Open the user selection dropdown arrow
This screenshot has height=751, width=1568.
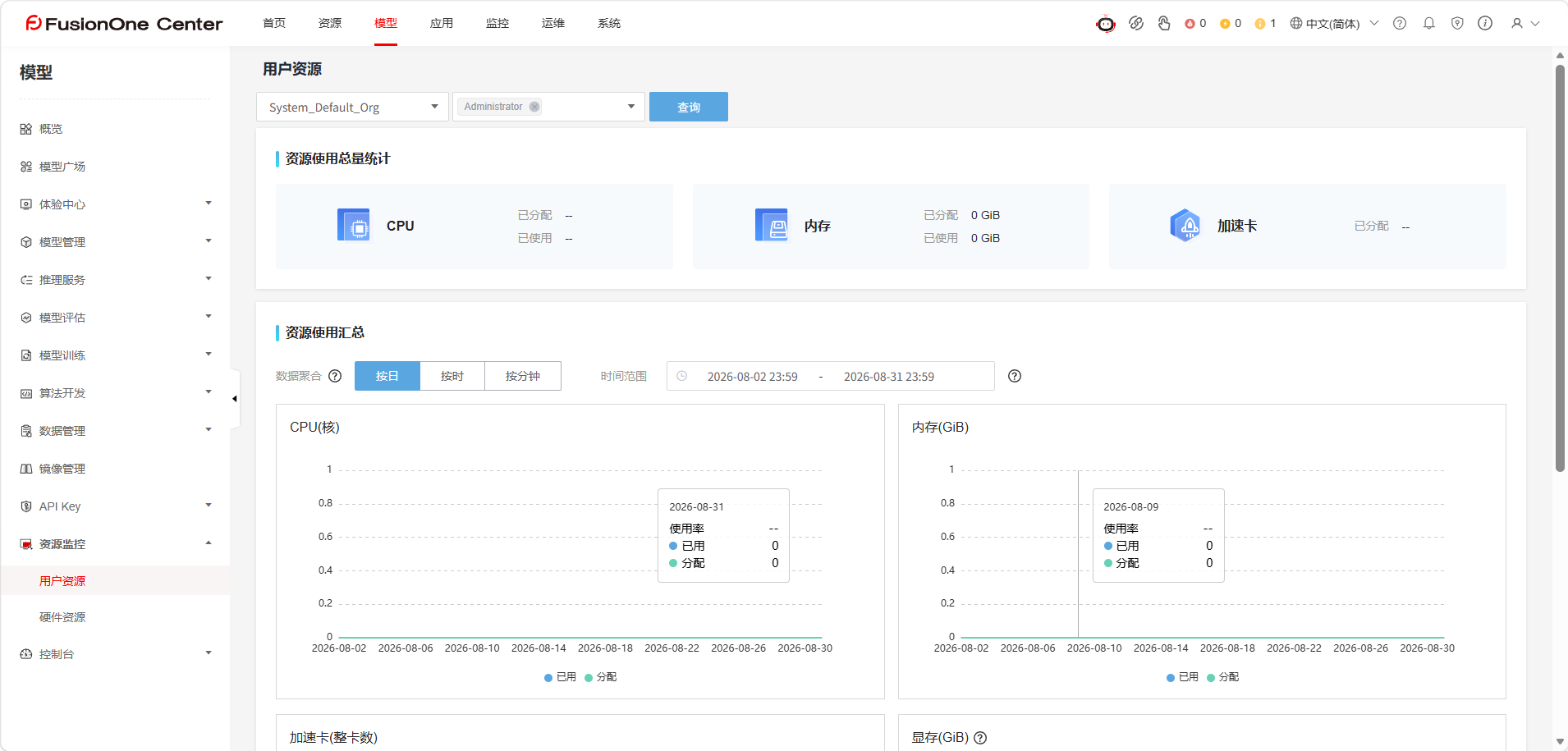coord(630,107)
